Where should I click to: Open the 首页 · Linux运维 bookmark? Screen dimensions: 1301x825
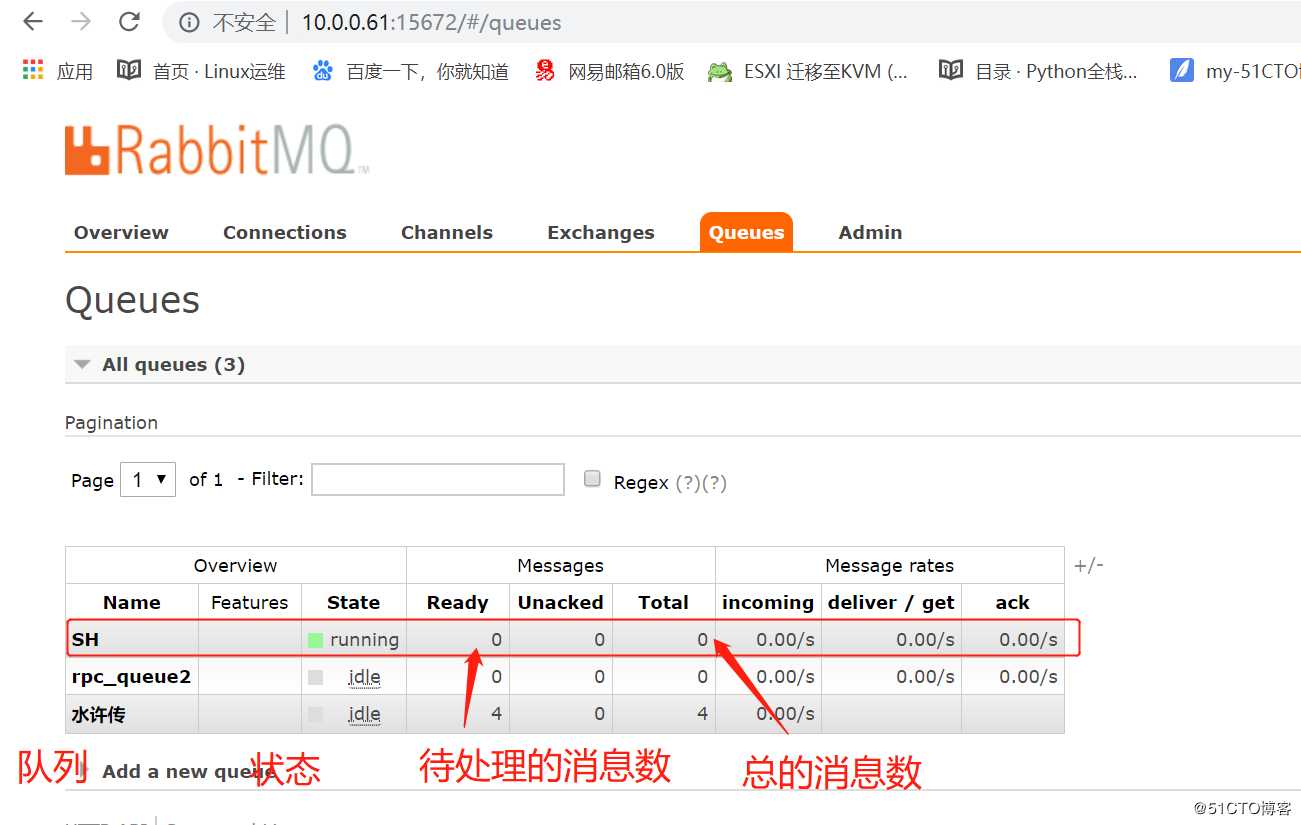(201, 71)
